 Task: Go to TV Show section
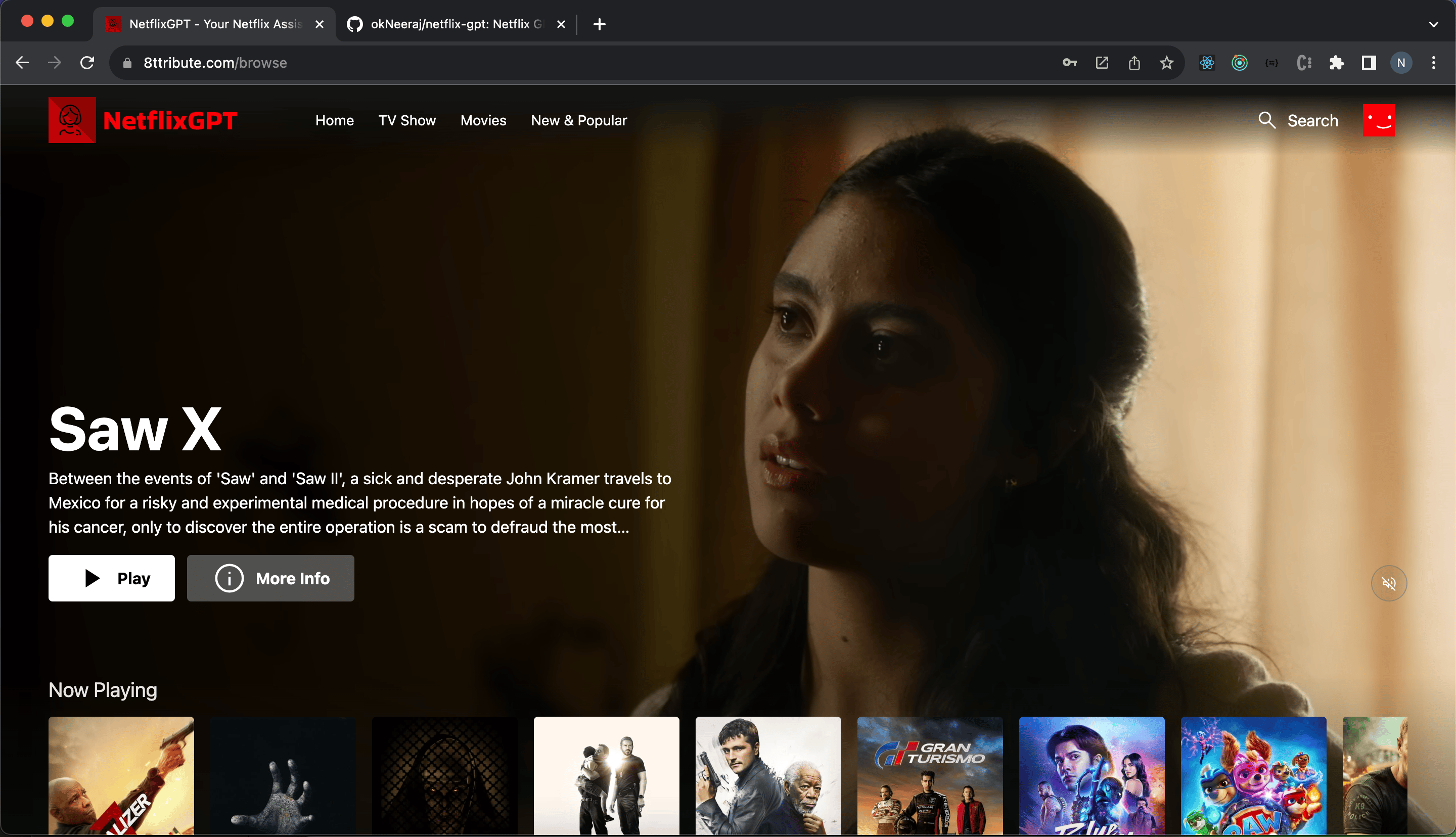(x=407, y=120)
